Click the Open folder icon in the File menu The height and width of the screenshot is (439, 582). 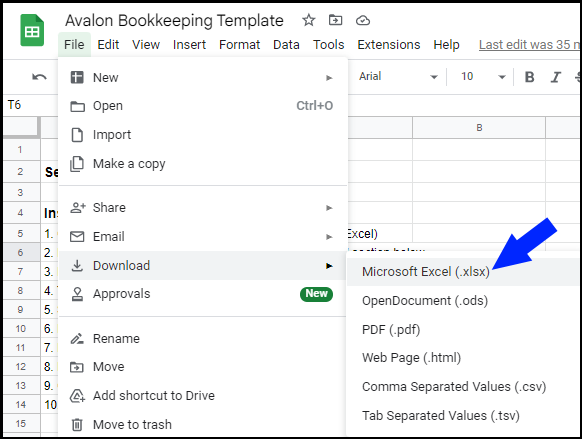[77, 106]
